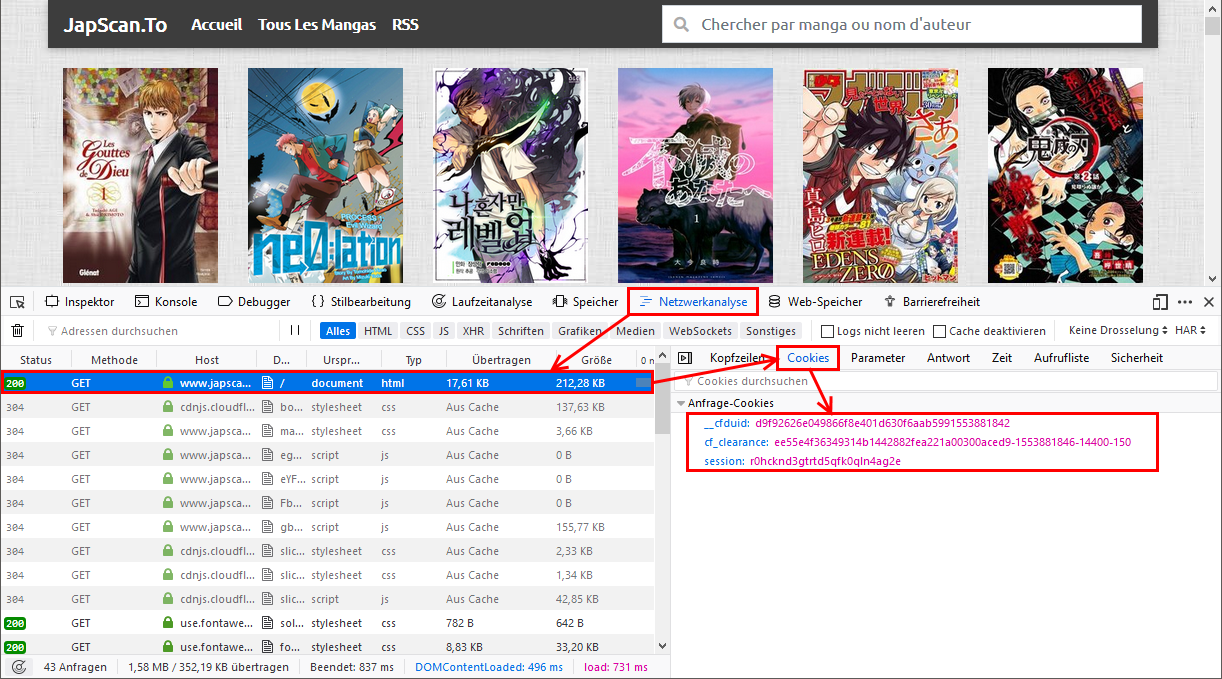Open the RSS link
1222x679 pixels.
point(405,24)
